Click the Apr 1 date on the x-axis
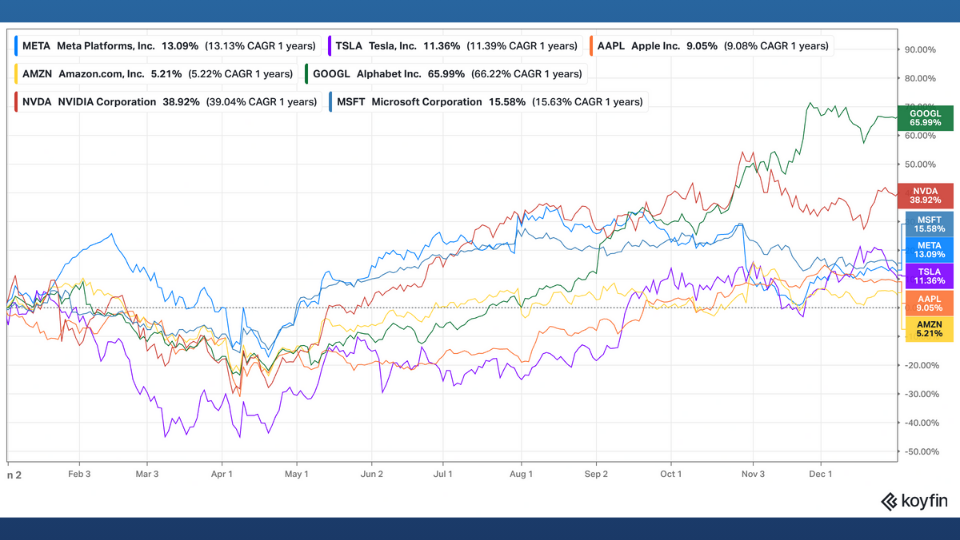The height and width of the screenshot is (540, 960). [222, 473]
